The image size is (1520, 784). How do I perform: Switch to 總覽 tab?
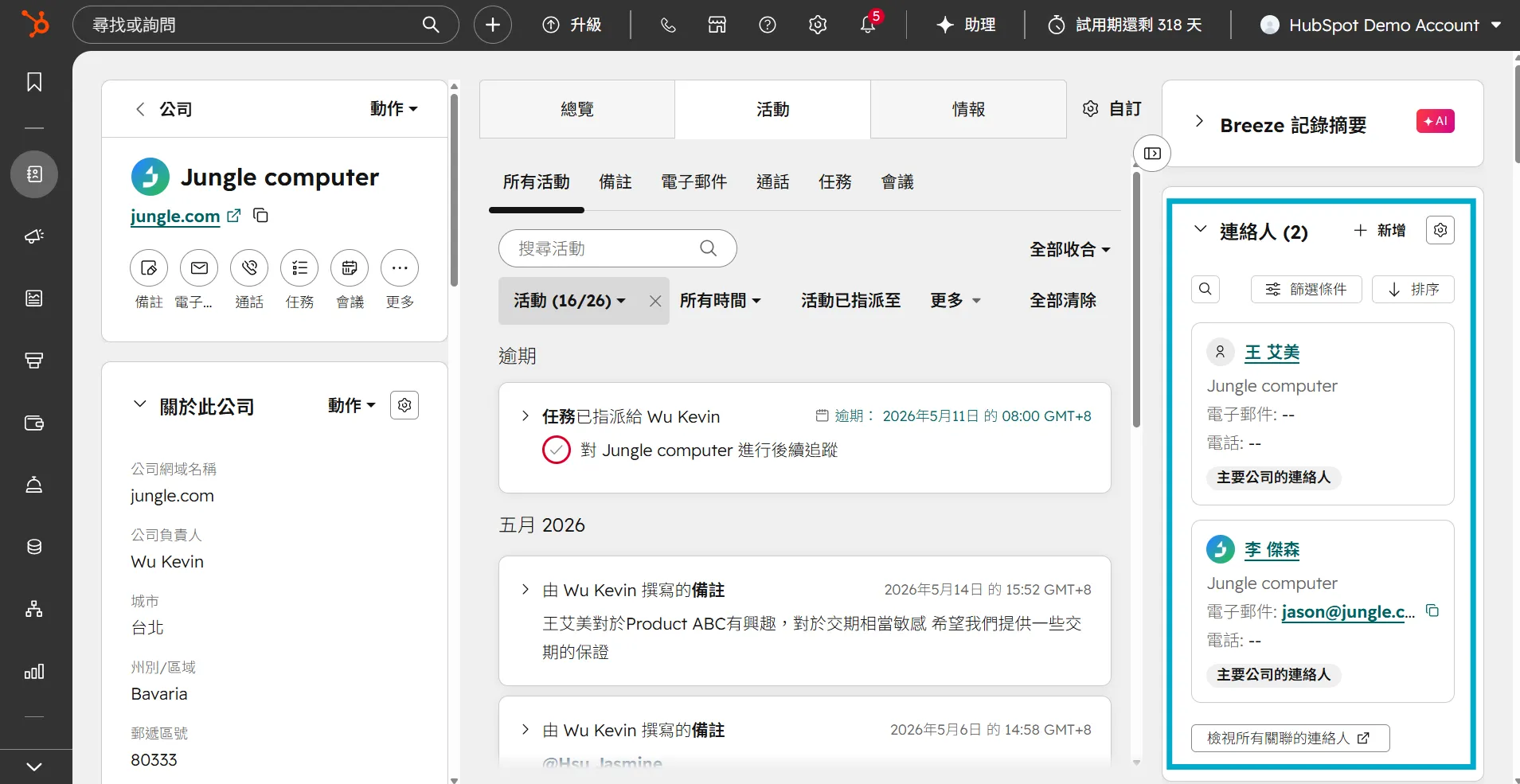pos(577,109)
